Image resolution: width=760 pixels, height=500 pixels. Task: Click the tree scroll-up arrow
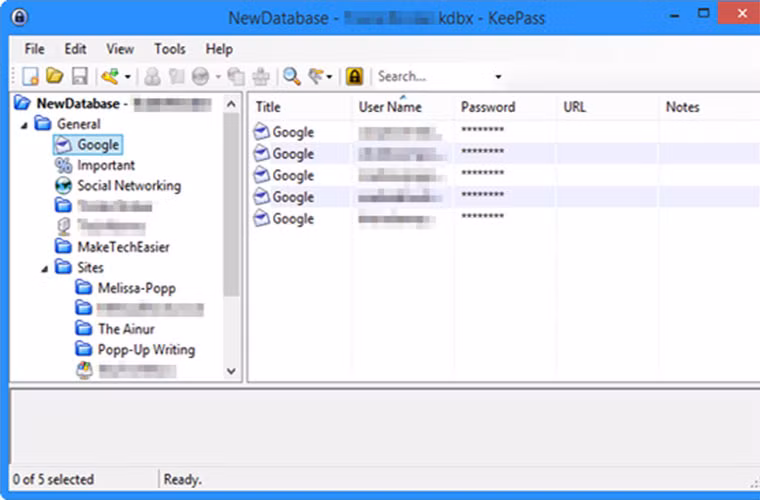[x=231, y=104]
